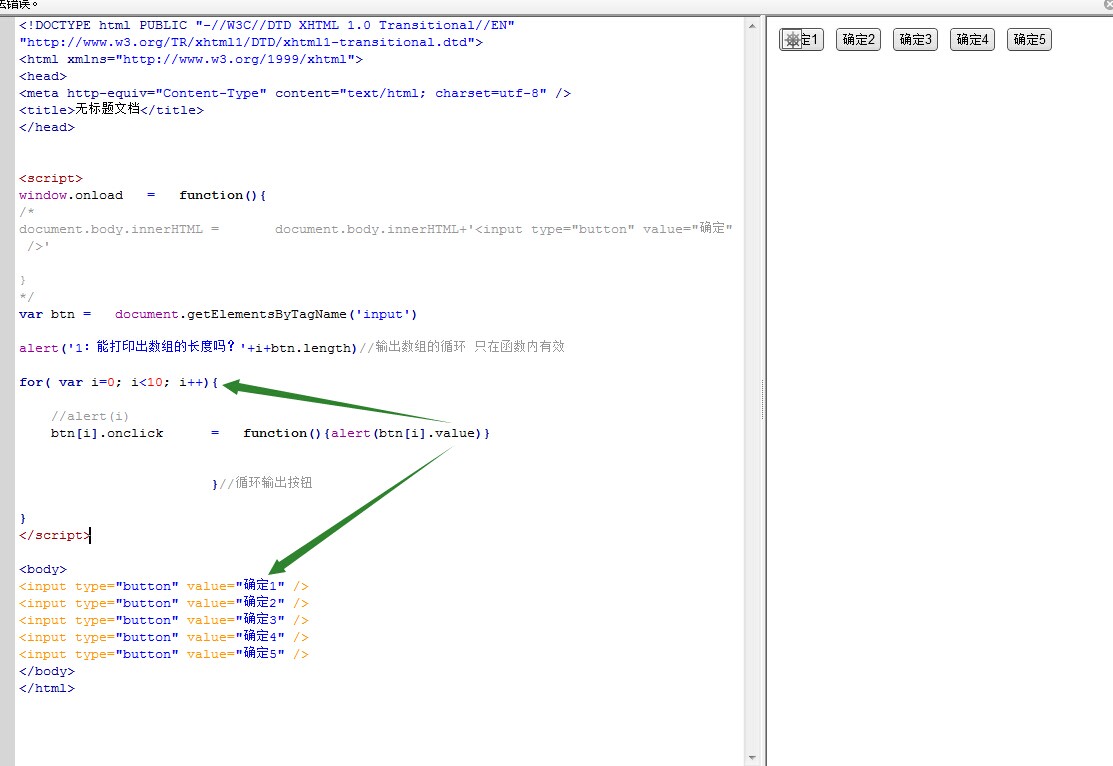Click the opening <script> tag

click(x=51, y=178)
